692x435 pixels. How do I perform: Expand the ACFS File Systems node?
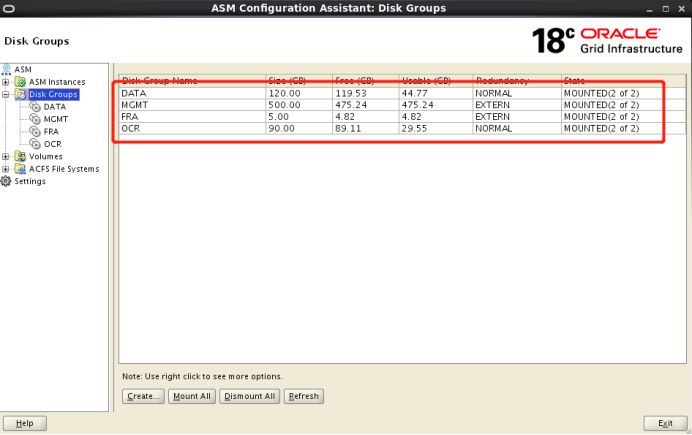5,169
